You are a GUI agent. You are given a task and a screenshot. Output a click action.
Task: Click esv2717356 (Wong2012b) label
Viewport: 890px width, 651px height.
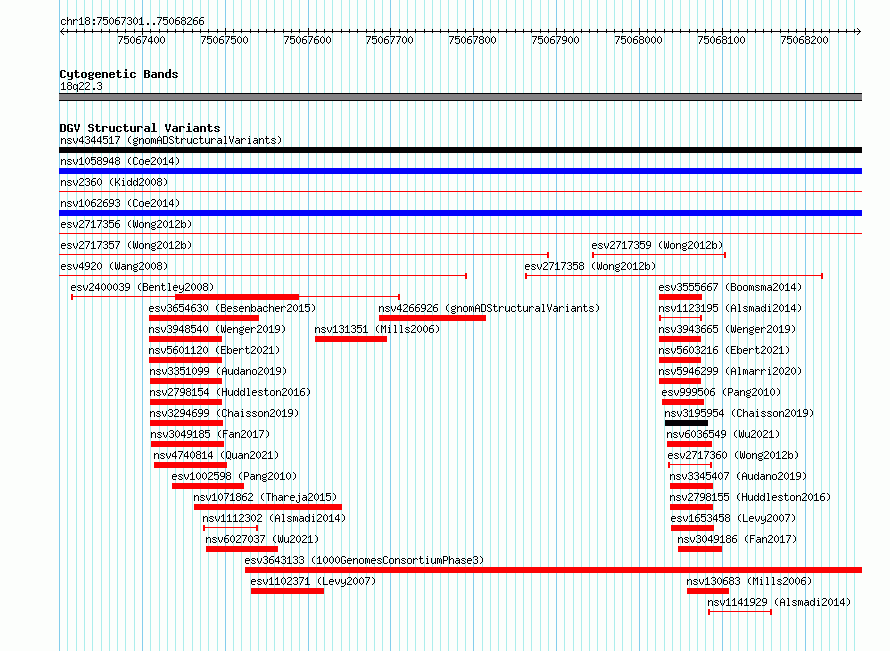tap(126, 224)
